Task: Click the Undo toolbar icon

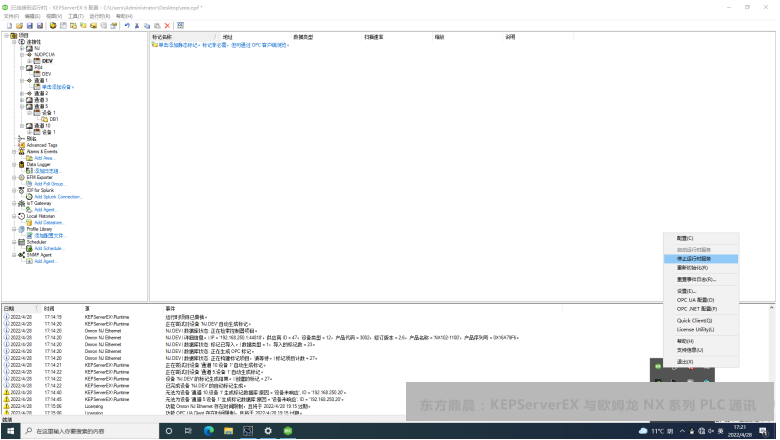Action: (x=127, y=25)
